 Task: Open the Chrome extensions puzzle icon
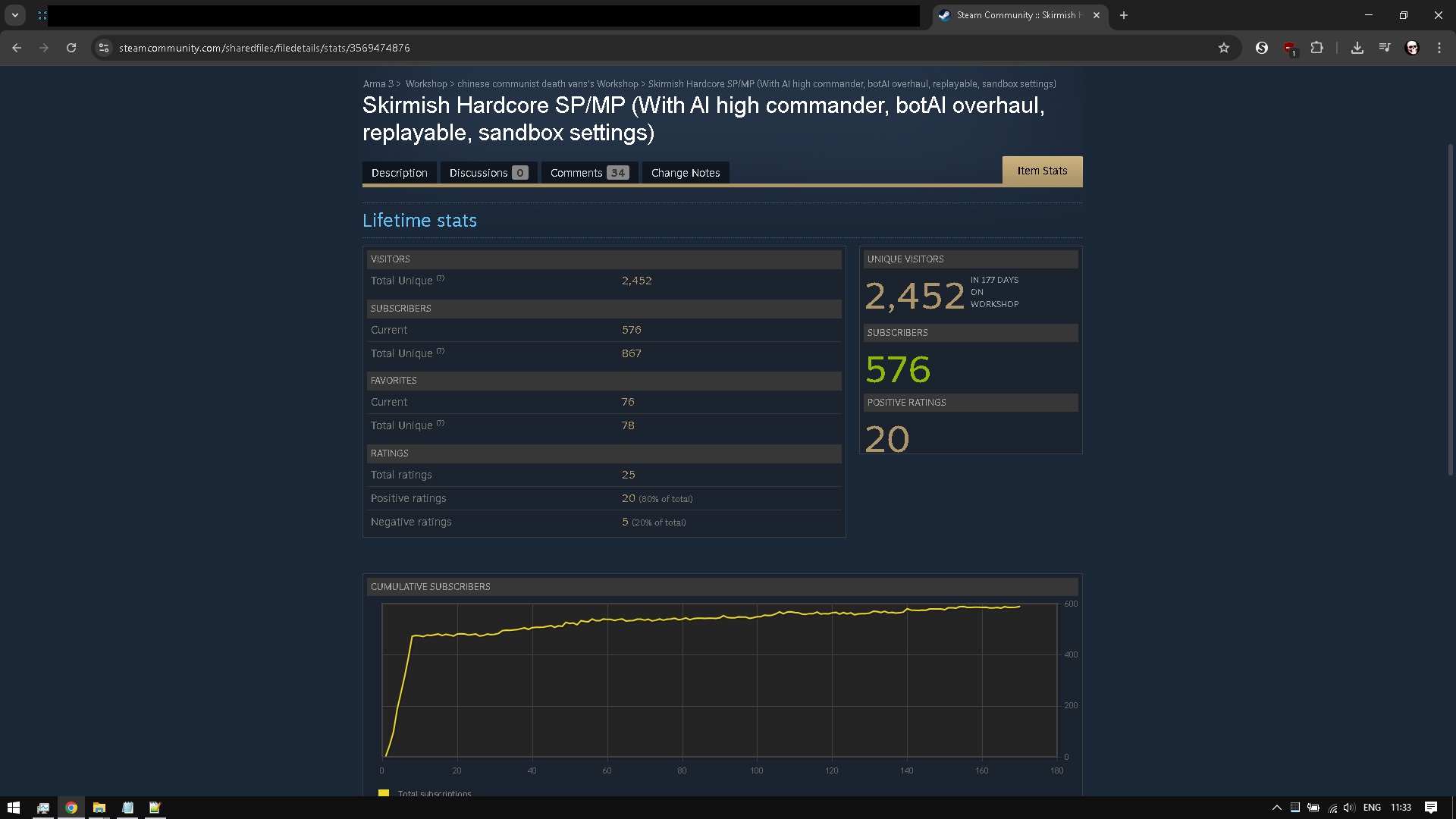pos(1316,48)
